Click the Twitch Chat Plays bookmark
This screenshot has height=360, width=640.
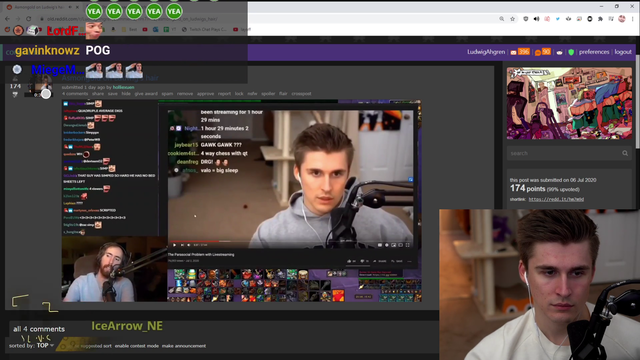204,29
